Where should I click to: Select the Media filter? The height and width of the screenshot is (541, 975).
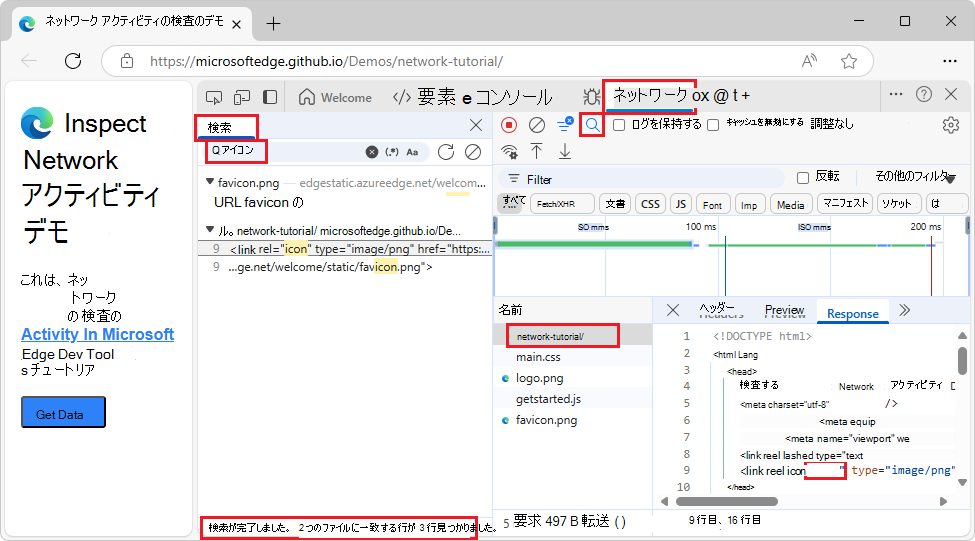tap(791, 205)
